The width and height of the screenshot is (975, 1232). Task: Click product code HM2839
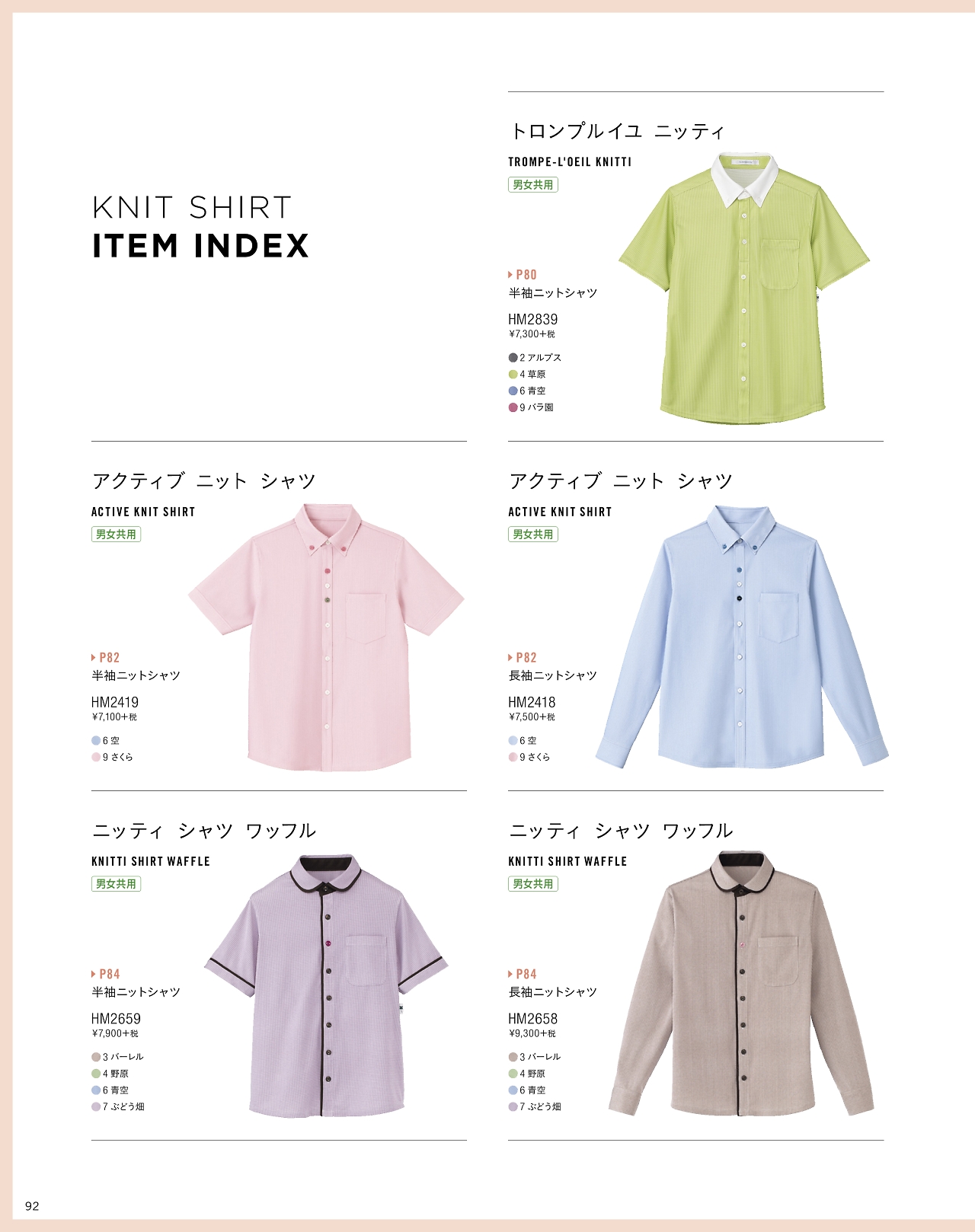[533, 320]
